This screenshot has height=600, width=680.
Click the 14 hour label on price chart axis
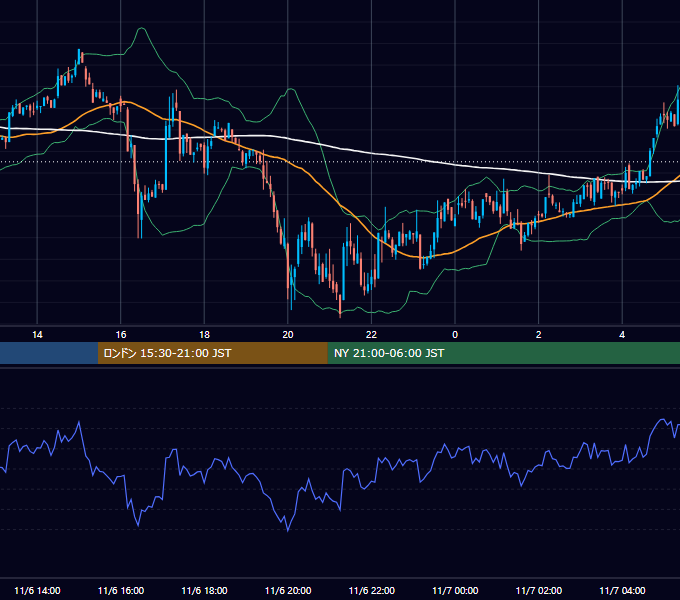[37, 335]
